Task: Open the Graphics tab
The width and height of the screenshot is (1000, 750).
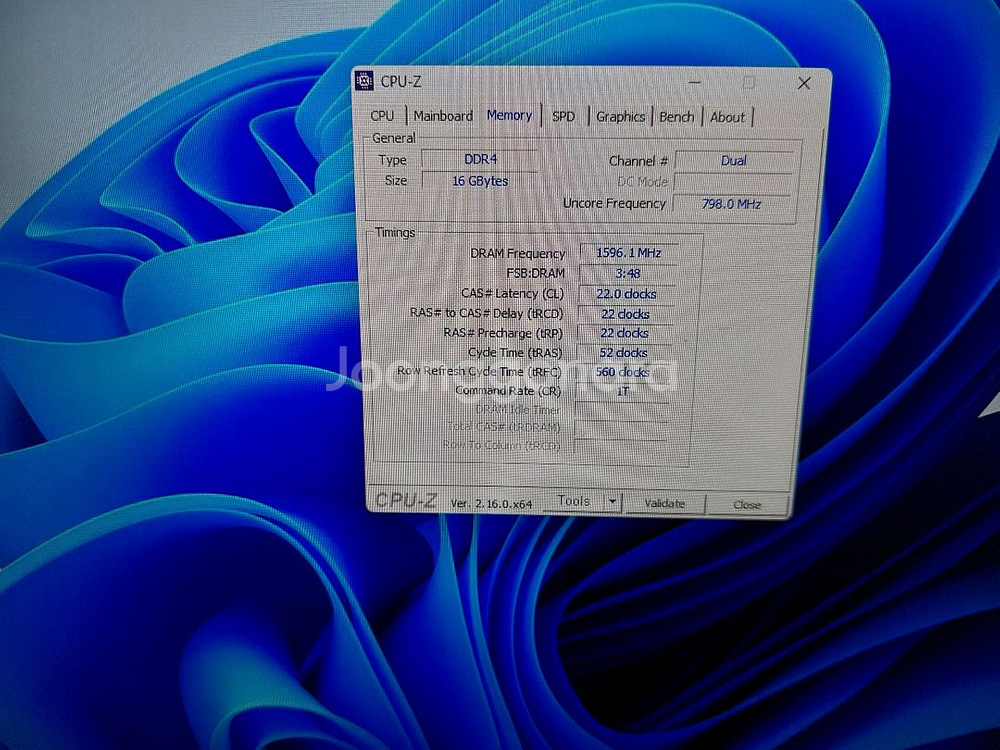Action: (621, 117)
